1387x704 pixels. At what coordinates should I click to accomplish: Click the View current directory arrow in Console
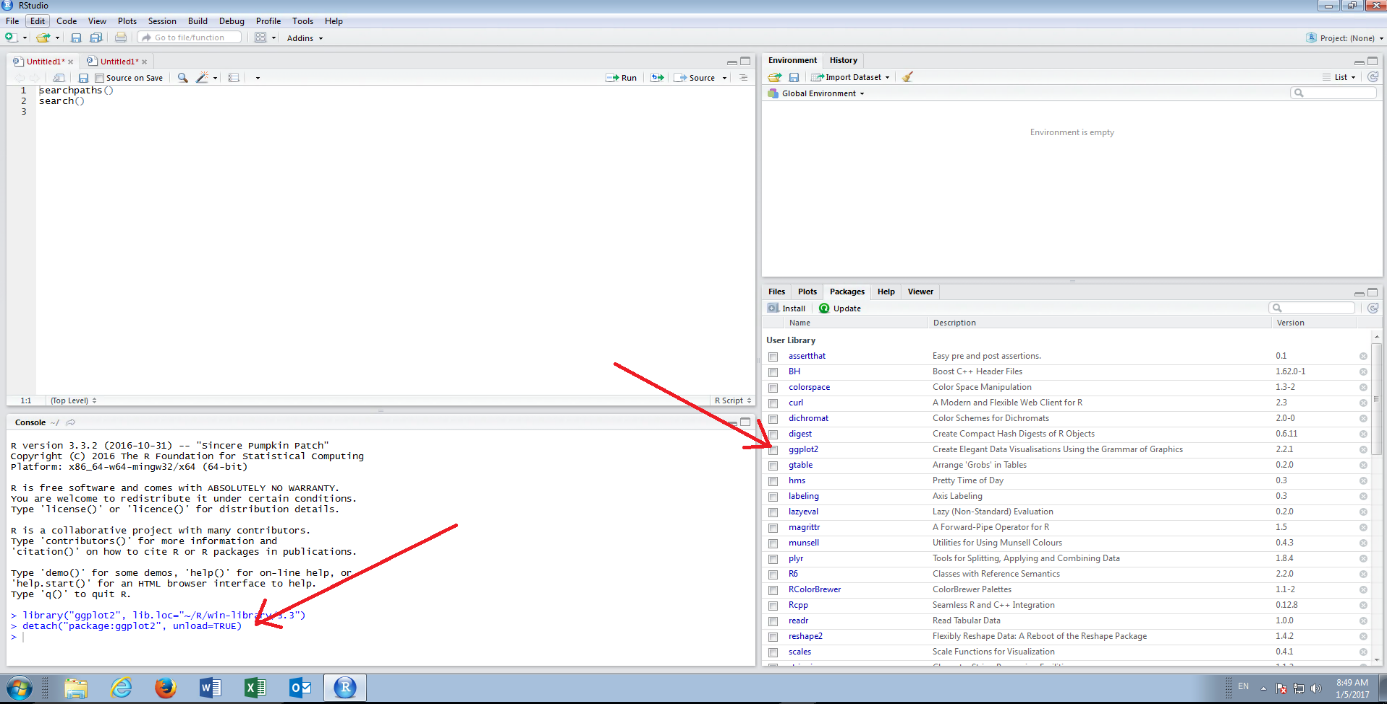71,422
